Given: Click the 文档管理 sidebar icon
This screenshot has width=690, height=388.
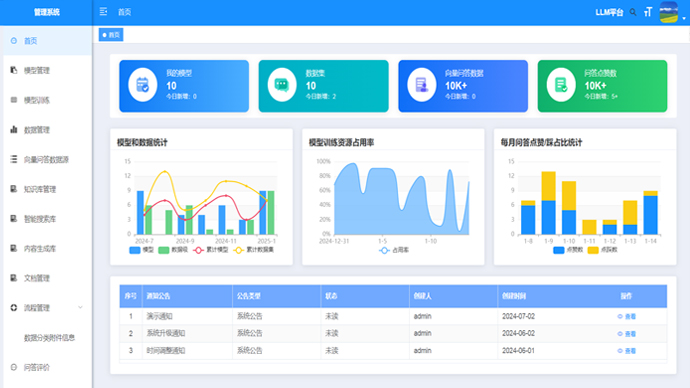Looking at the screenshot, I should click(14, 278).
